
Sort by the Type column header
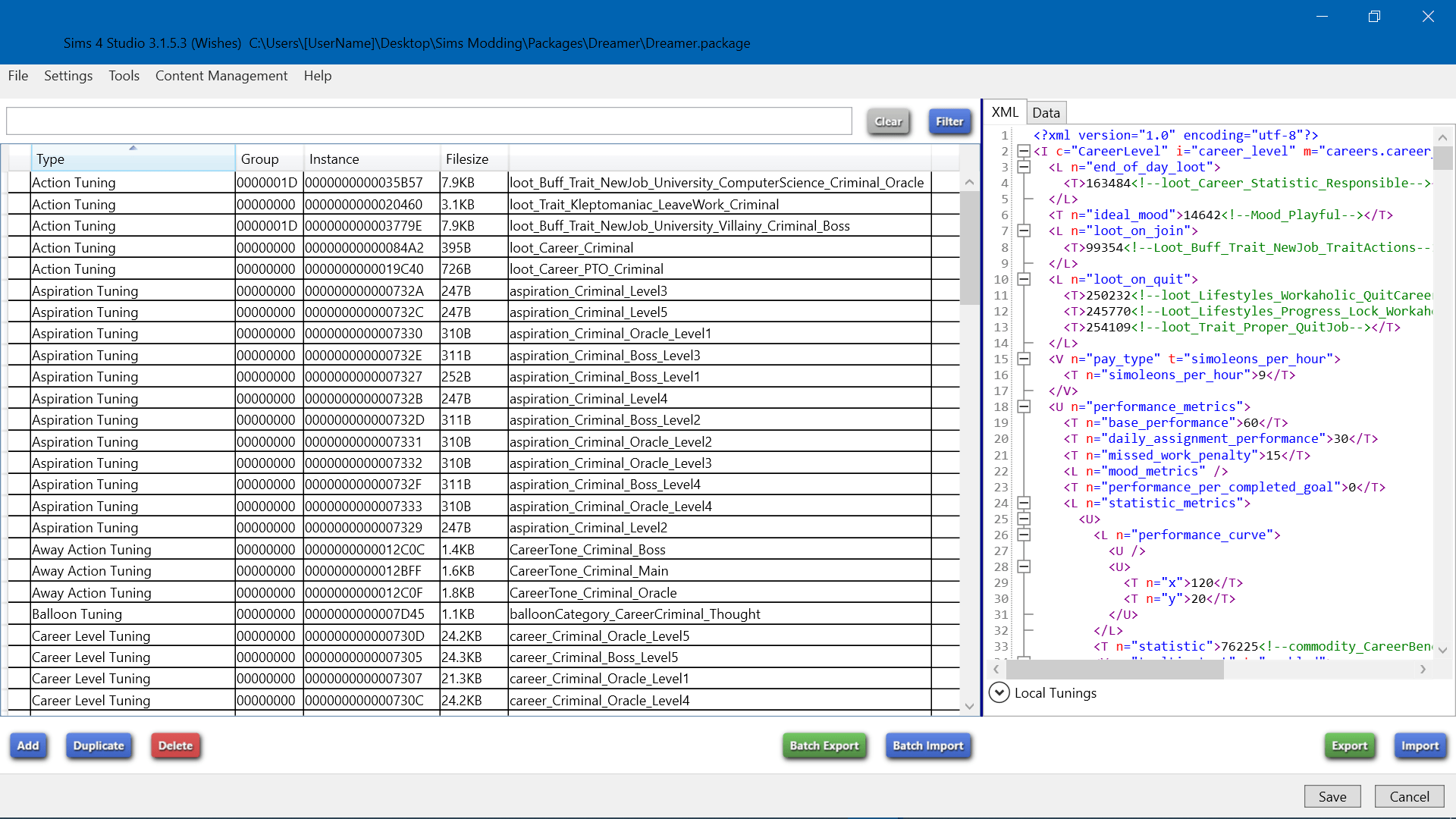(133, 158)
